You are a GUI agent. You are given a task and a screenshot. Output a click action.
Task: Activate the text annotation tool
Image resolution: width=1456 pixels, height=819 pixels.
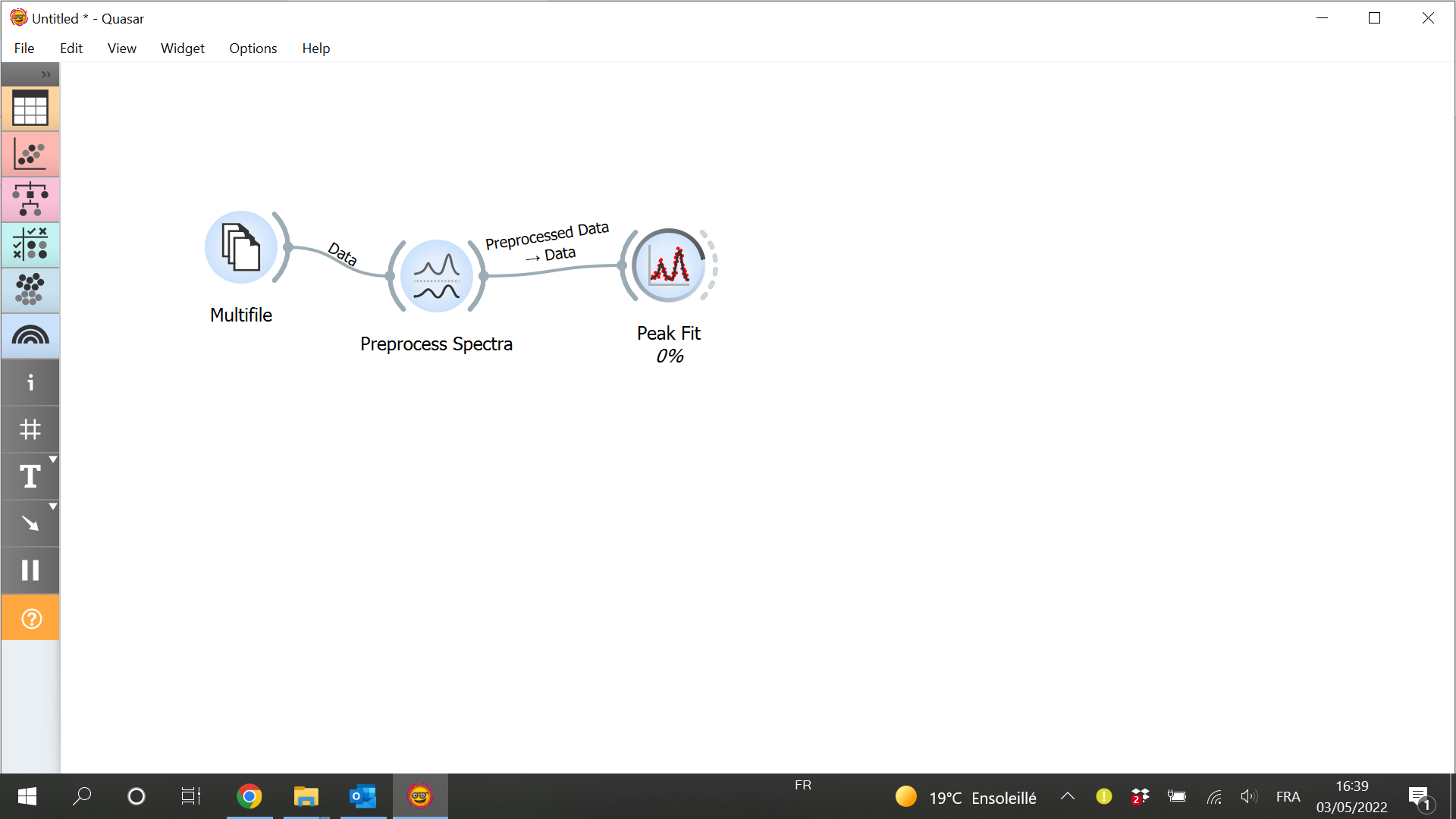click(30, 476)
